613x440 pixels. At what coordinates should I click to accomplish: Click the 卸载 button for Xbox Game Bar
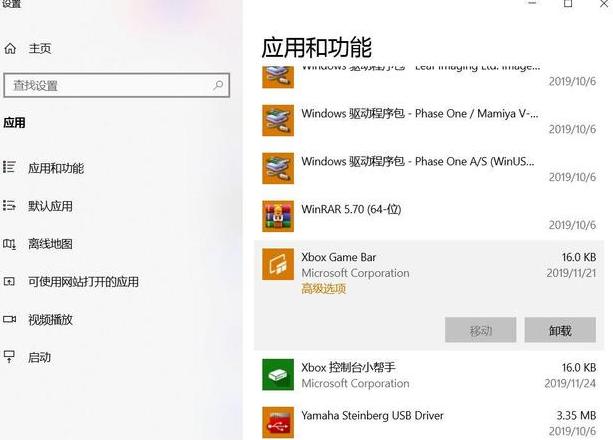560,330
